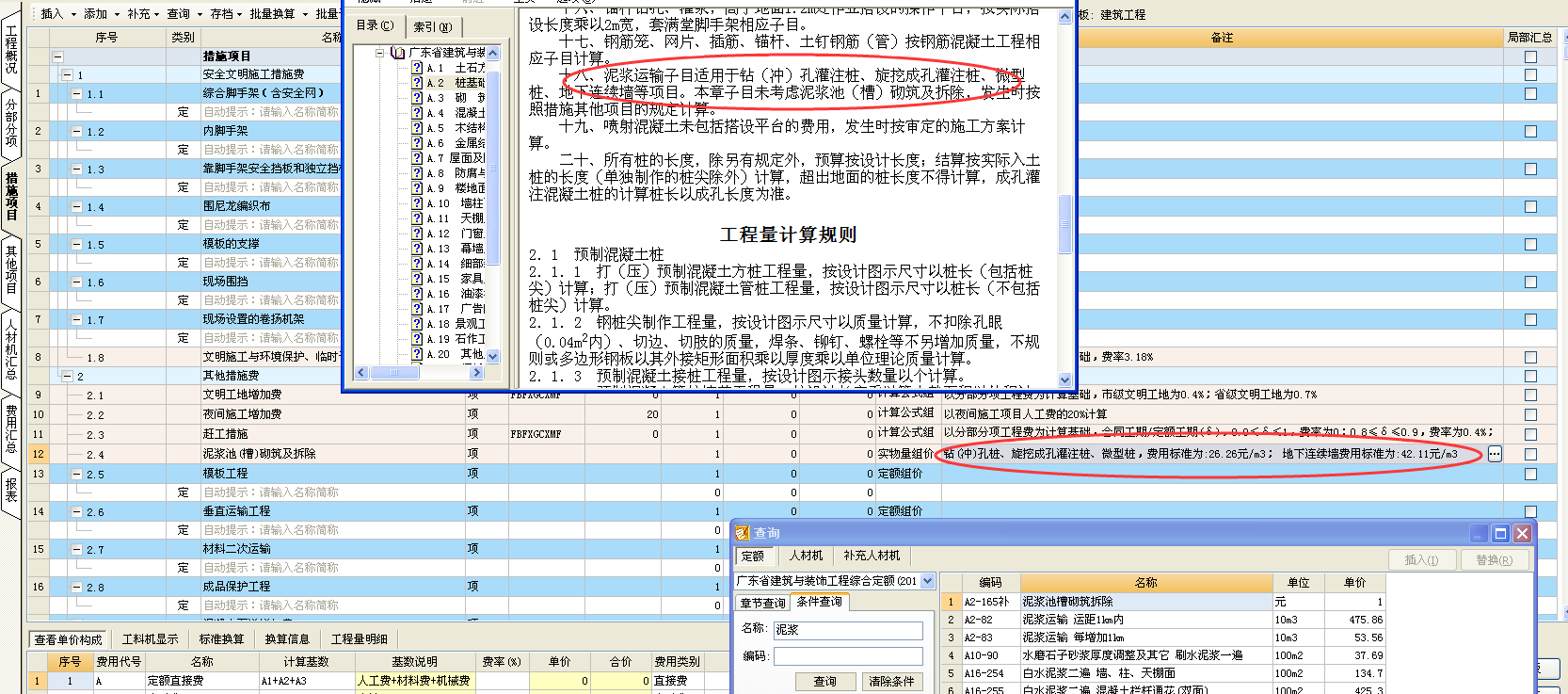The image size is (1568, 694).
Task: Toggle 局部汇总 checkbox for row 1.1
Action: point(1530,94)
